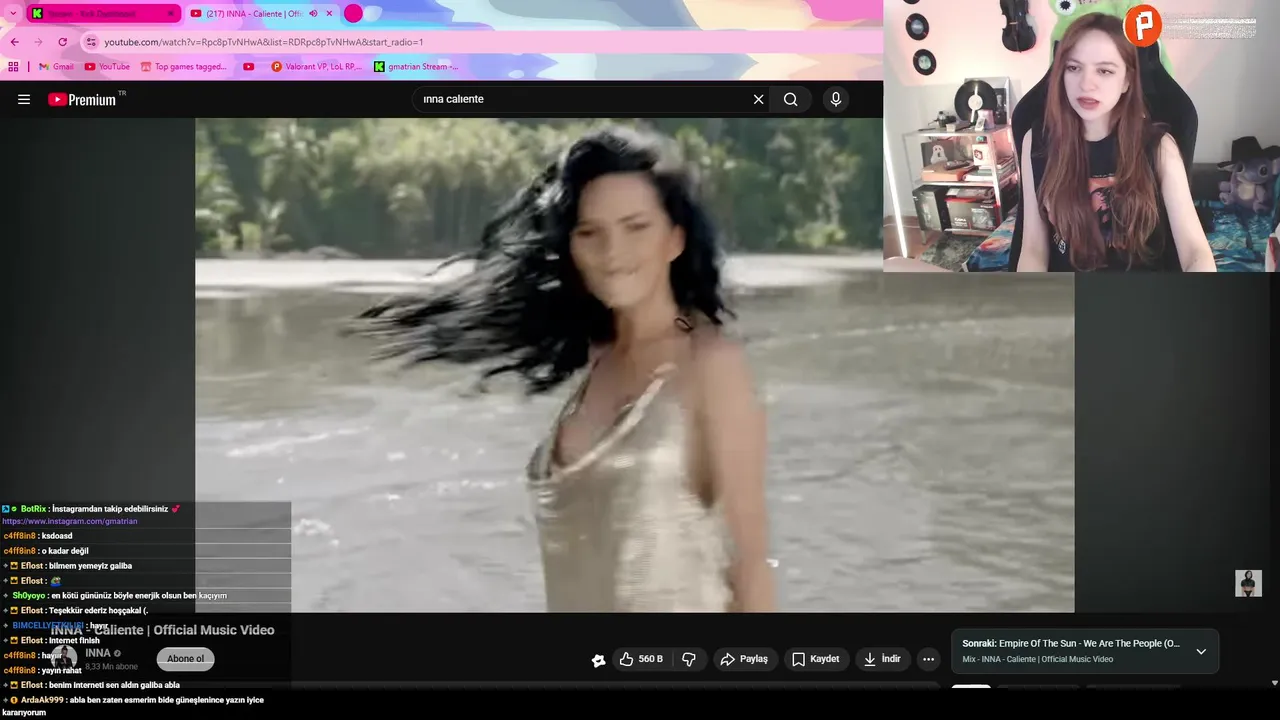Viewport: 1280px width, 720px height.
Task: Mute audio icon on YouTube tab
Action: 313,13
